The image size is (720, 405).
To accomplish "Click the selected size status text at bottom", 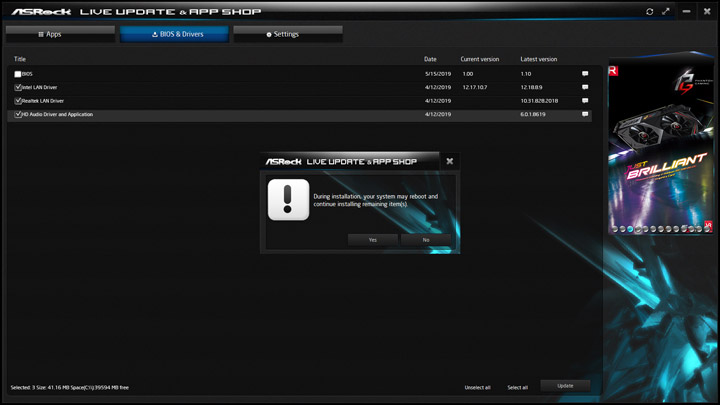I will click(69, 388).
